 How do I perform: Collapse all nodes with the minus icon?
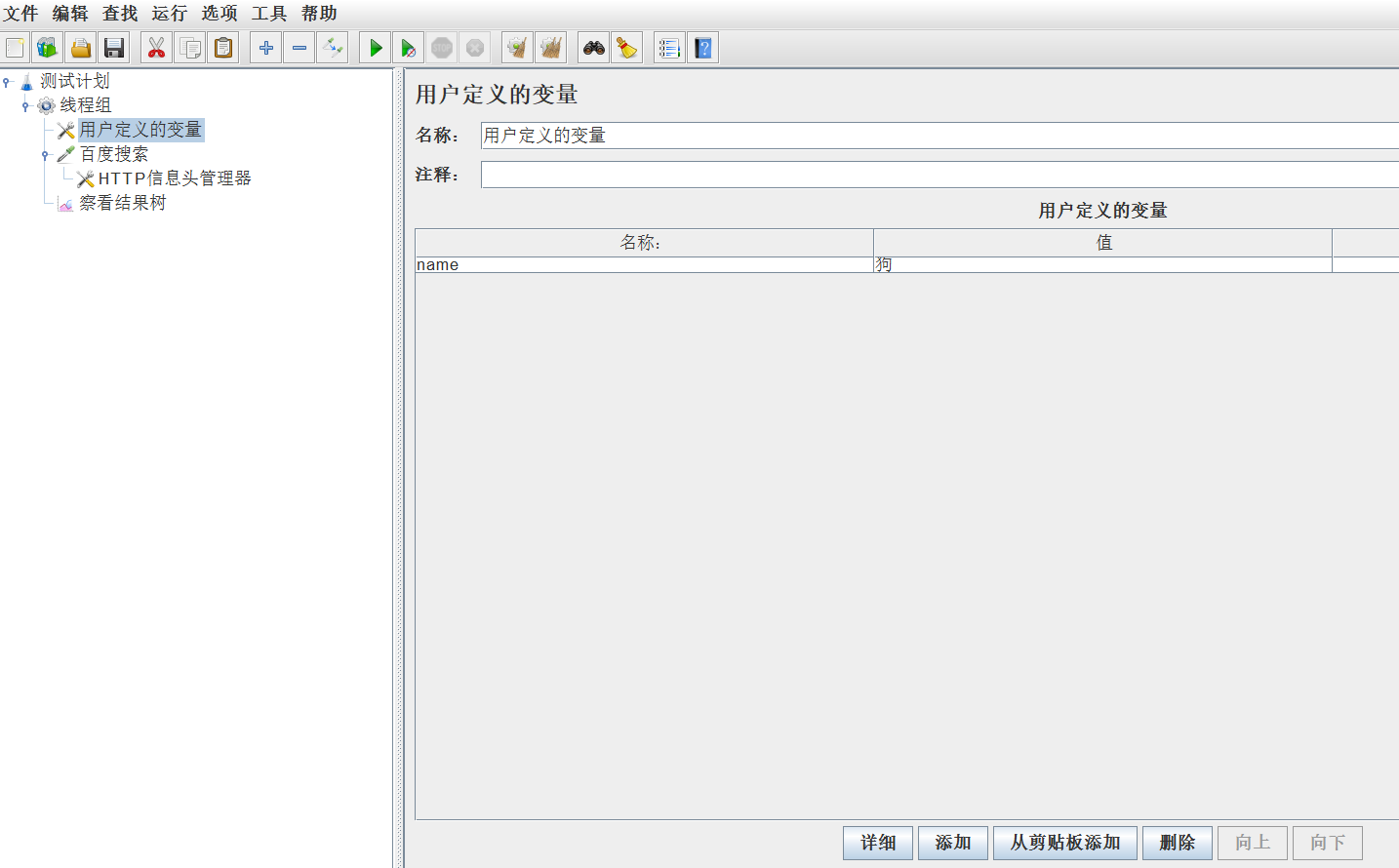pyautogui.click(x=300, y=48)
